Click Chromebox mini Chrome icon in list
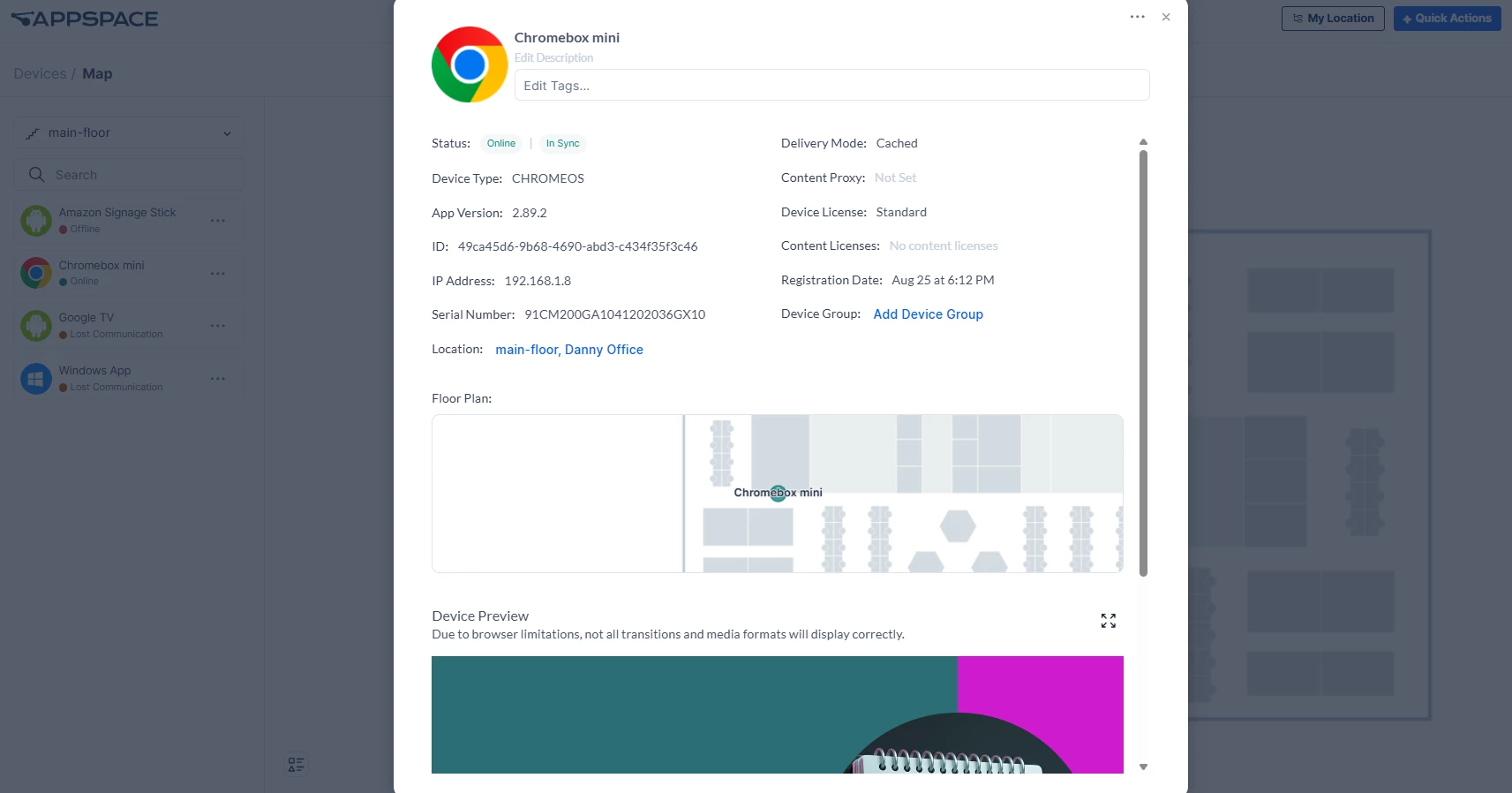 (36, 274)
